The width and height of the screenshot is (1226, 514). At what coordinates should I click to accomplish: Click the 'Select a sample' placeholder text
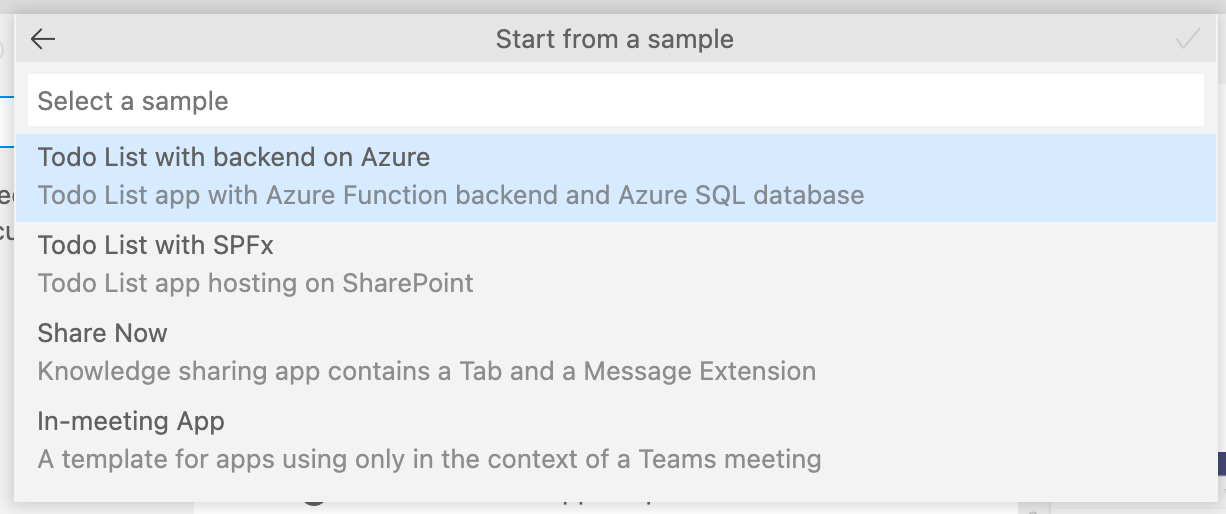pos(133,101)
